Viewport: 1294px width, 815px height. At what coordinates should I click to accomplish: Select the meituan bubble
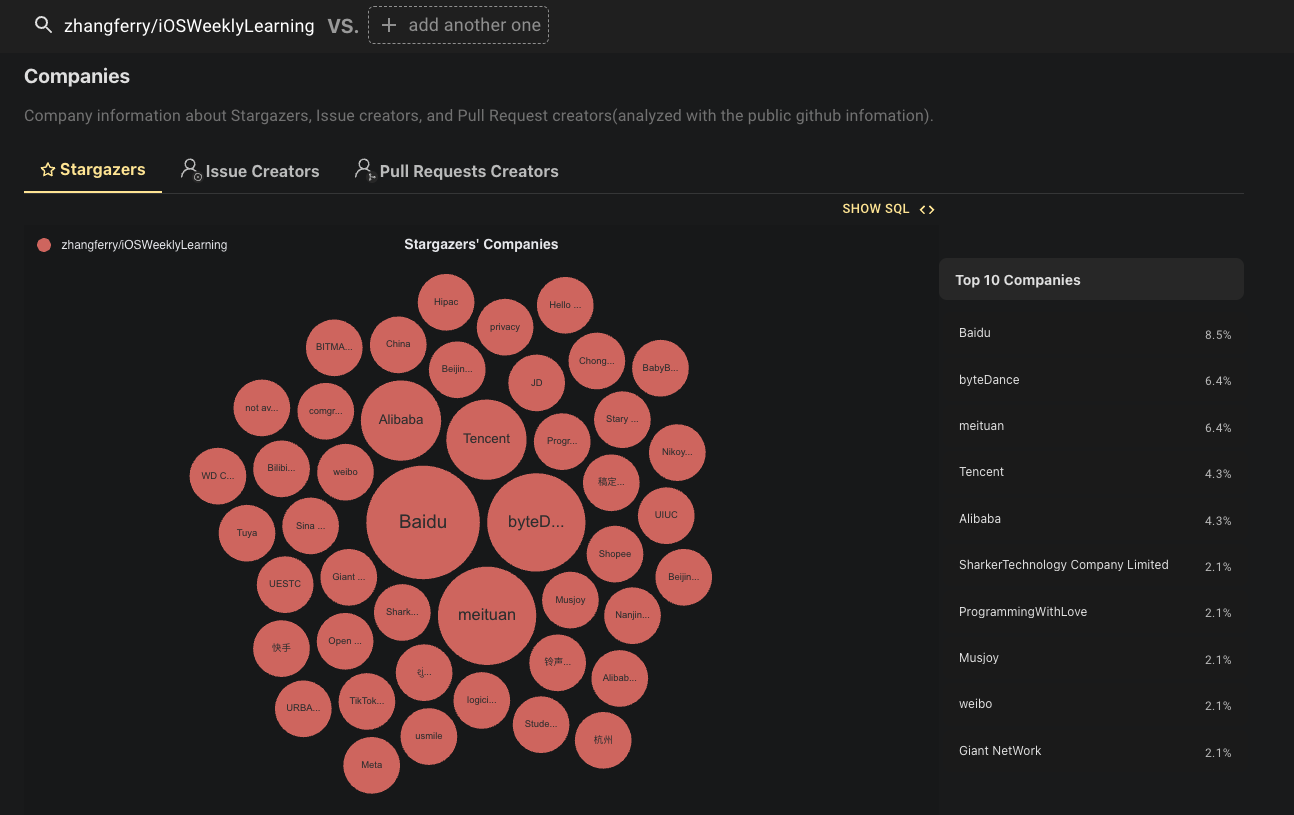point(487,615)
